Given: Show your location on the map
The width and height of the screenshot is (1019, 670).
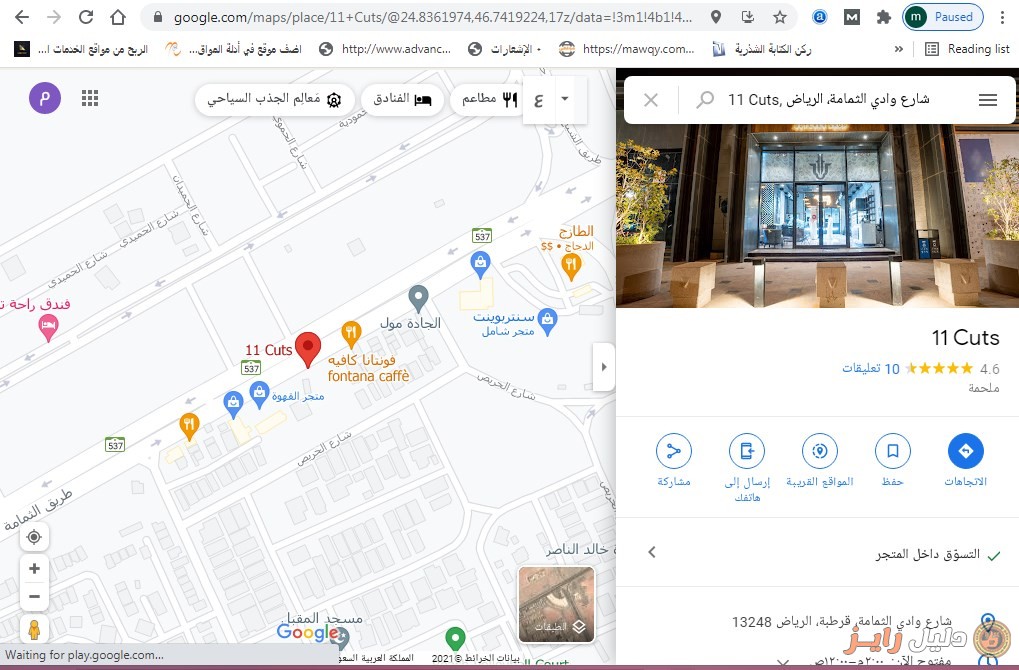Looking at the screenshot, I should click(34, 537).
